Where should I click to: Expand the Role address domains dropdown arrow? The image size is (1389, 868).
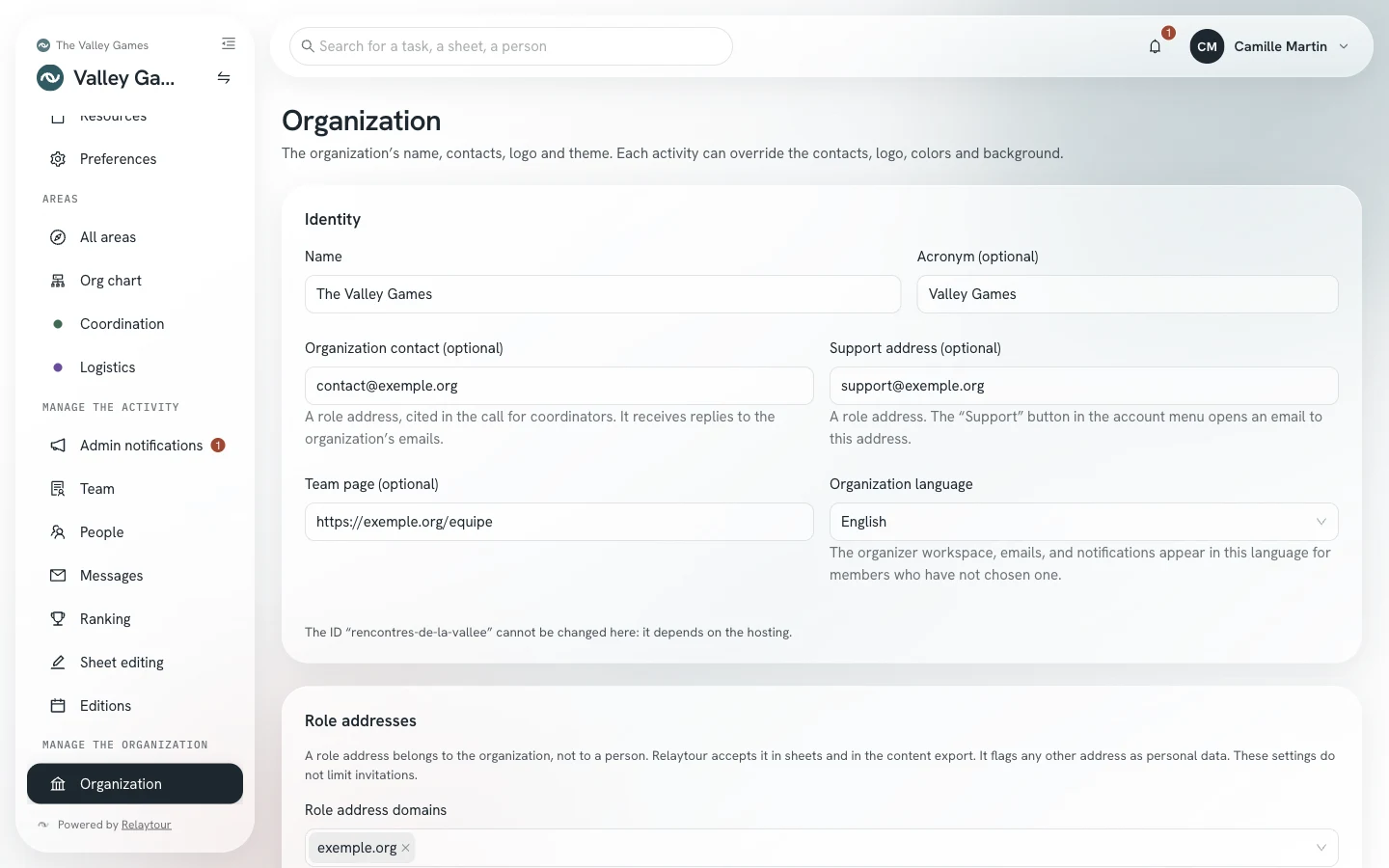[x=1321, y=848]
